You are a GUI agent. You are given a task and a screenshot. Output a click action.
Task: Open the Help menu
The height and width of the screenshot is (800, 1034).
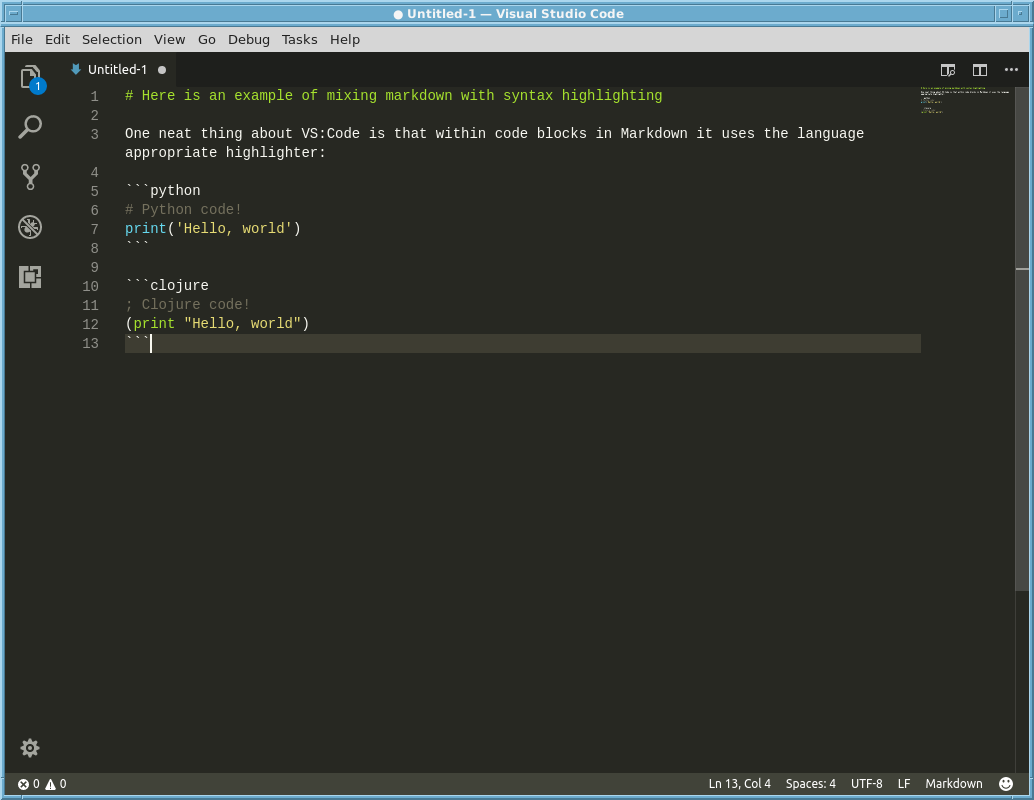345,40
